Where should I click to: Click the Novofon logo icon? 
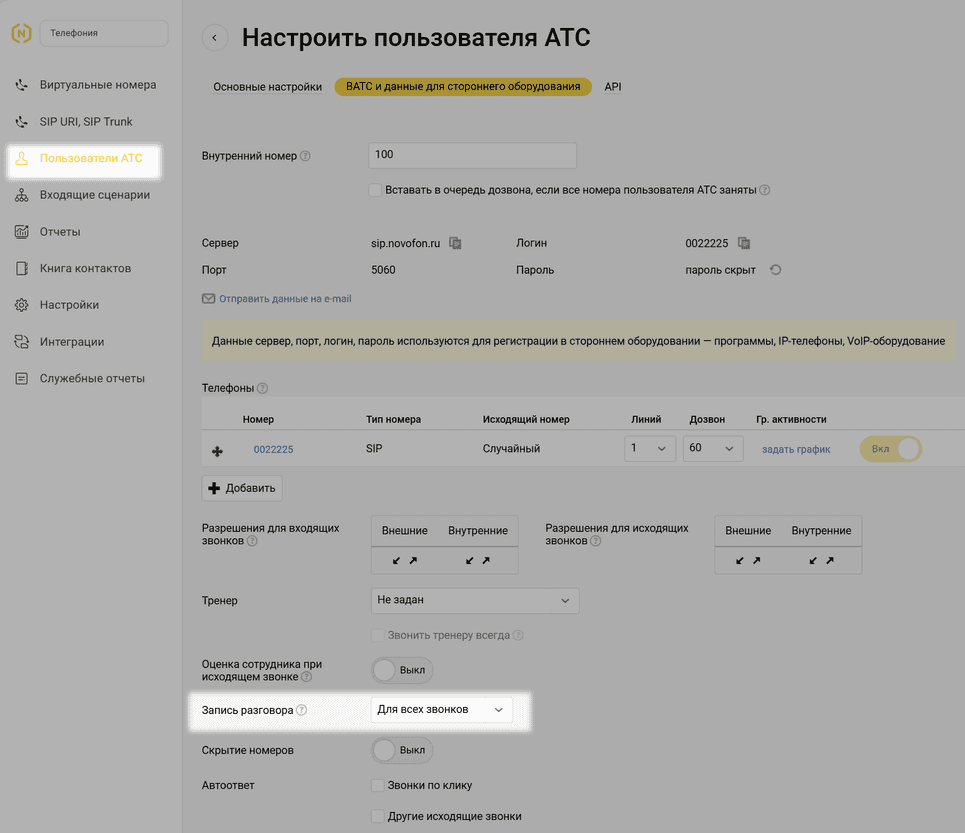tap(20, 34)
